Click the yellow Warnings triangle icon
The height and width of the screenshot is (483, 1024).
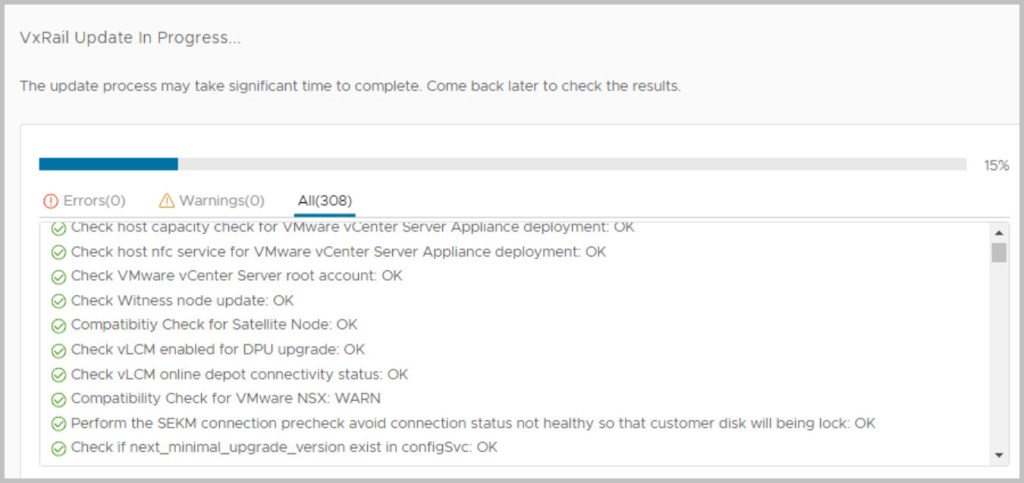[166, 201]
